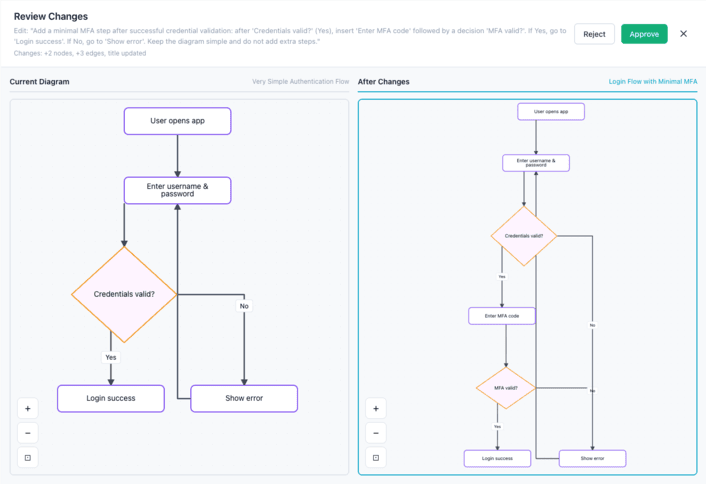Approve the proposed diagram changes

(644, 34)
